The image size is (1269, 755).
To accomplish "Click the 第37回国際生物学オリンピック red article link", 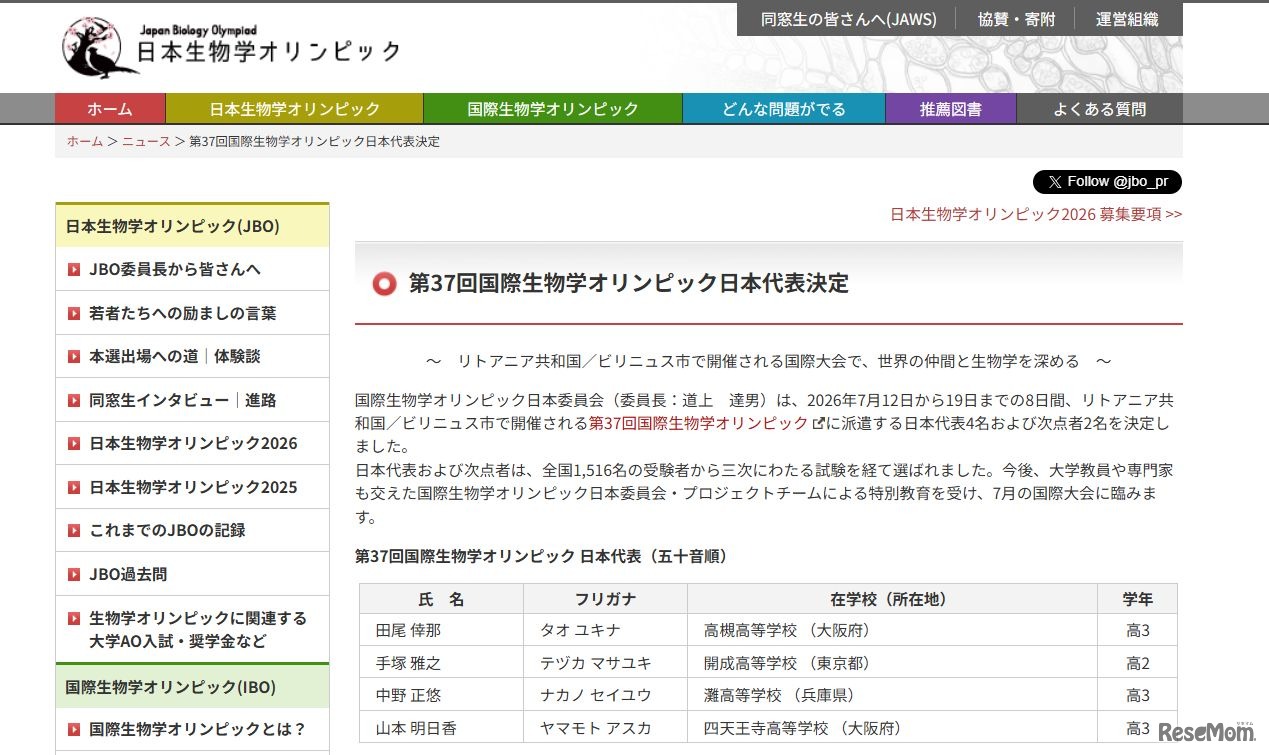I will 698,424.
